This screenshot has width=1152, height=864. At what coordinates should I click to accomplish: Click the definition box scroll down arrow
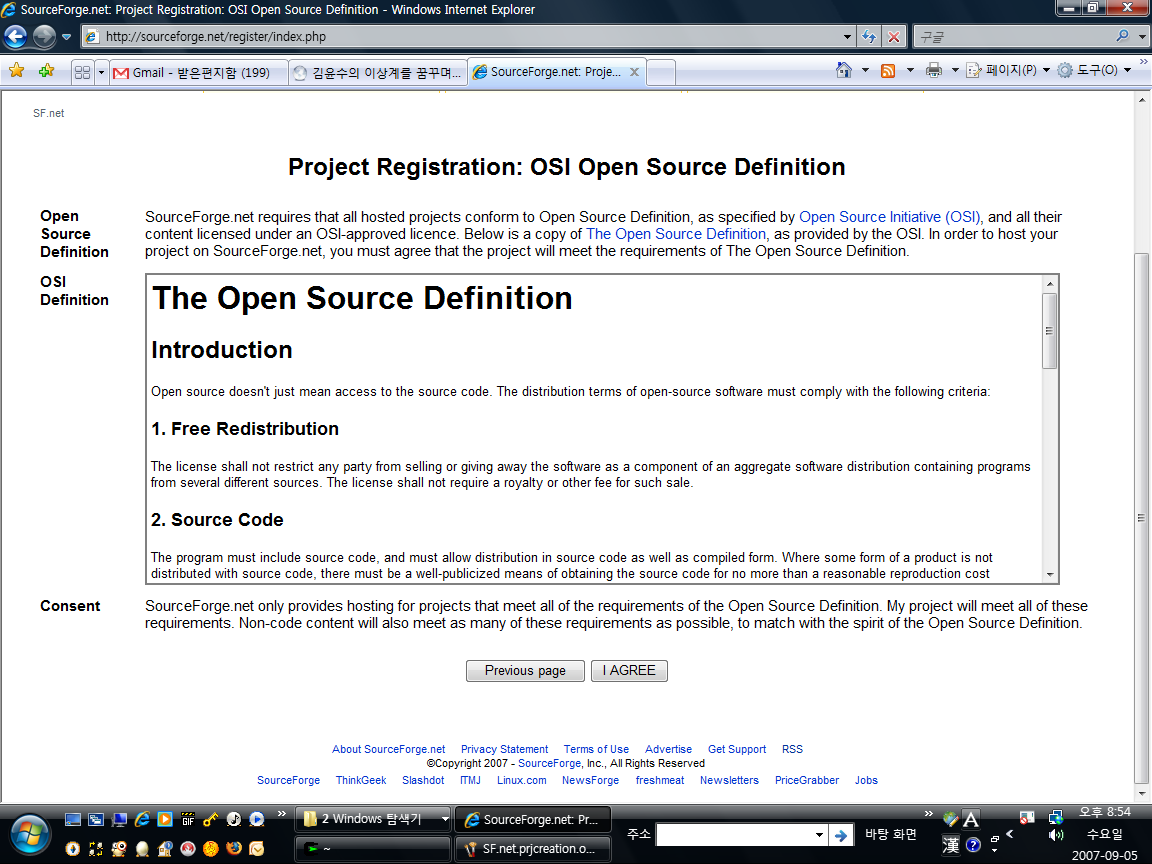pyautogui.click(x=1050, y=575)
